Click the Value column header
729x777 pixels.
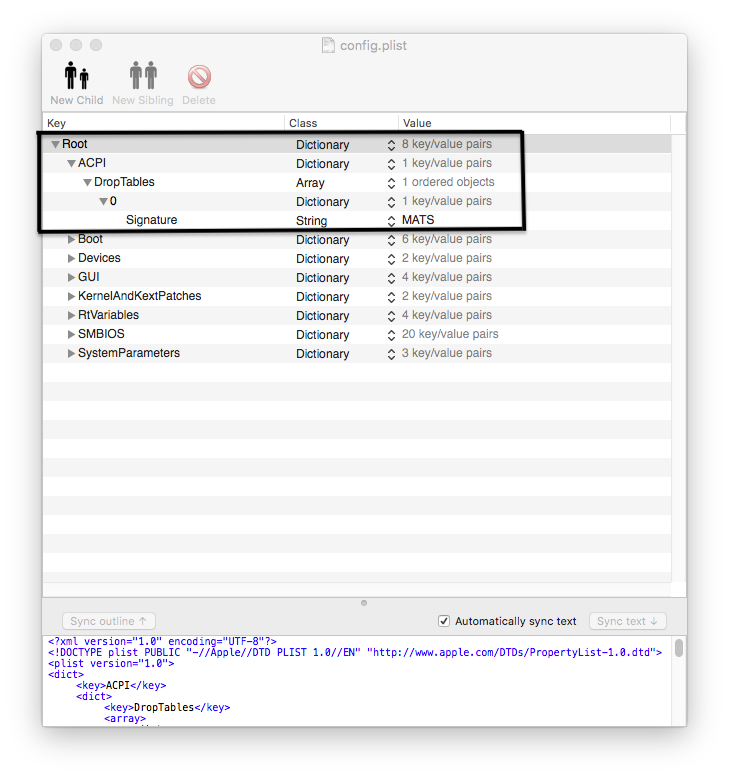[535, 123]
